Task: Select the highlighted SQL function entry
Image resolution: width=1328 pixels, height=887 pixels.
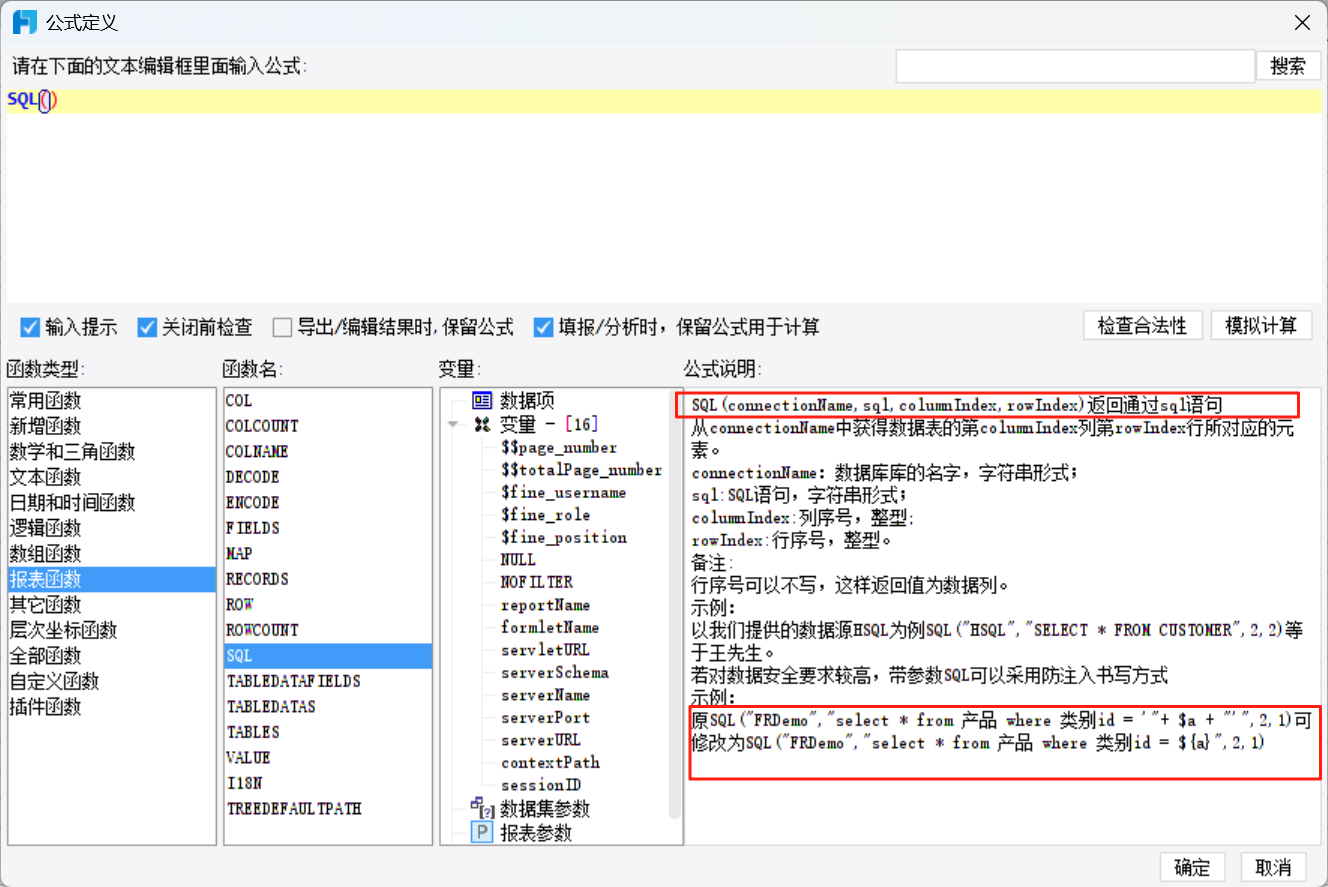Action: [328, 656]
